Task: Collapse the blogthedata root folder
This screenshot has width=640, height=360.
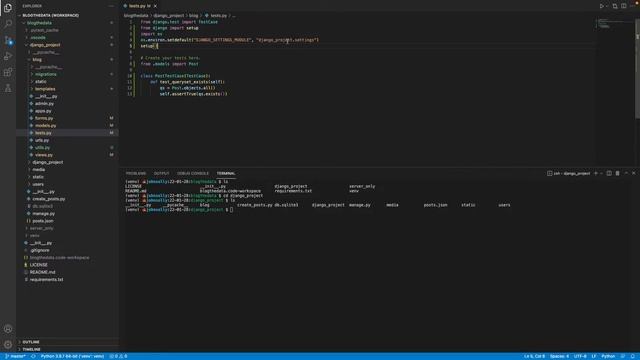Action: 39,23
